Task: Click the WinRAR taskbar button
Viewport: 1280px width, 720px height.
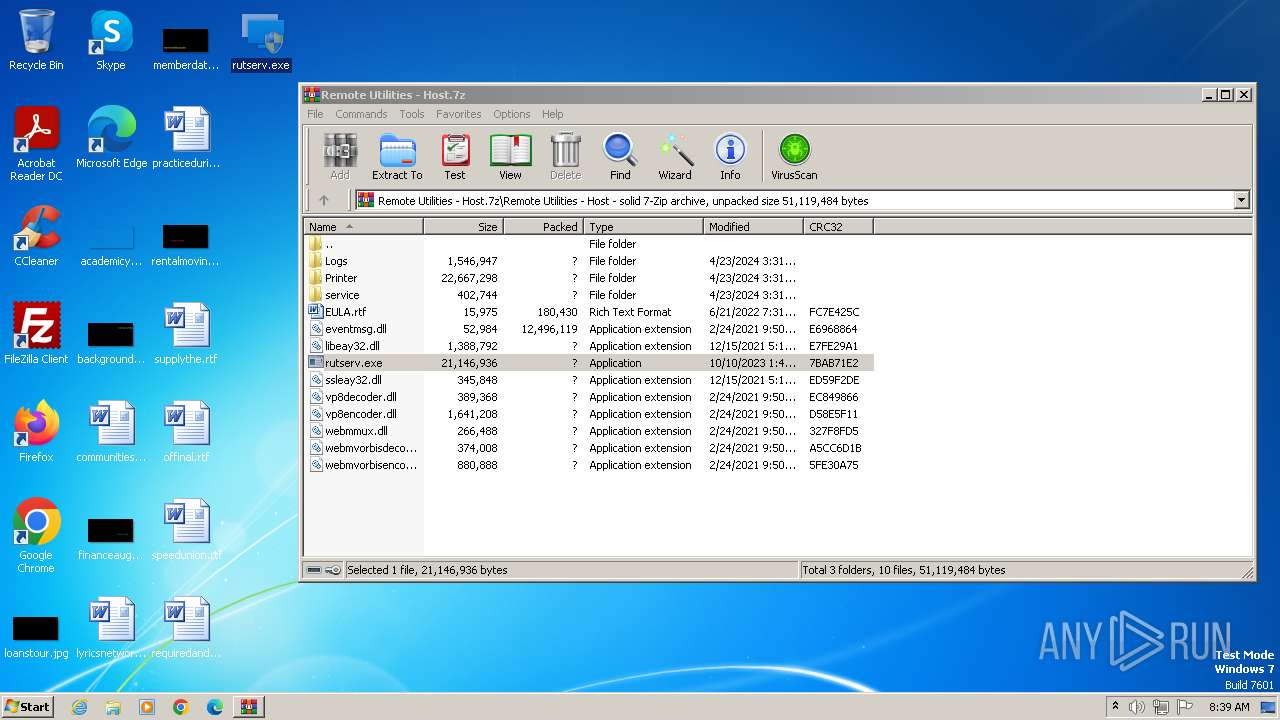Action: [x=249, y=707]
